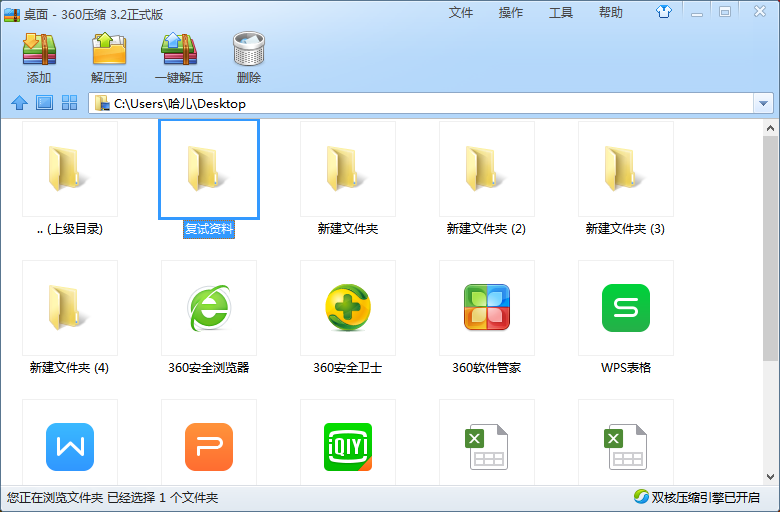Select the 新建文件夹 (4) folder
The image size is (780, 512).
click(70, 308)
